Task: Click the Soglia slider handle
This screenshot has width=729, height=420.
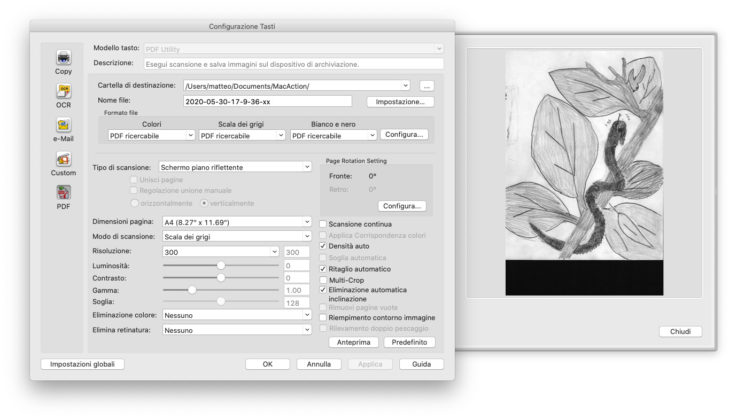Action: pos(221,301)
